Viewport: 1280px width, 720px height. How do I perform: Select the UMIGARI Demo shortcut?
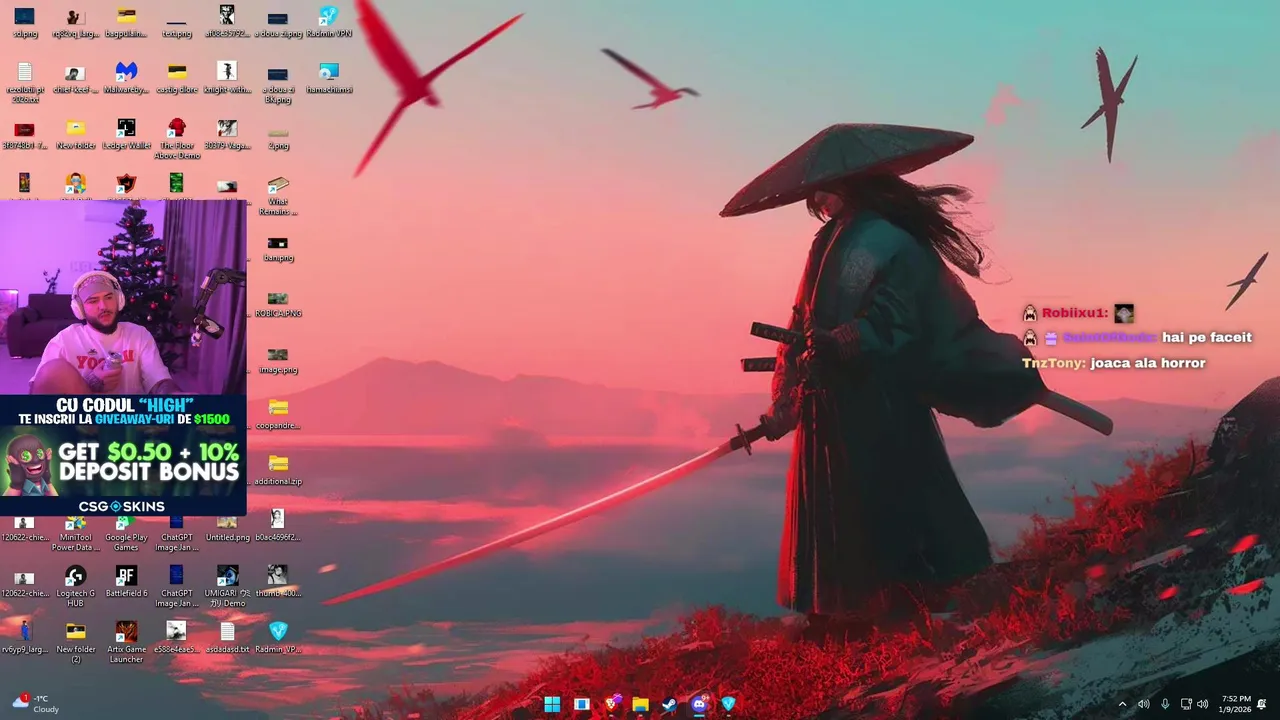(x=227, y=586)
